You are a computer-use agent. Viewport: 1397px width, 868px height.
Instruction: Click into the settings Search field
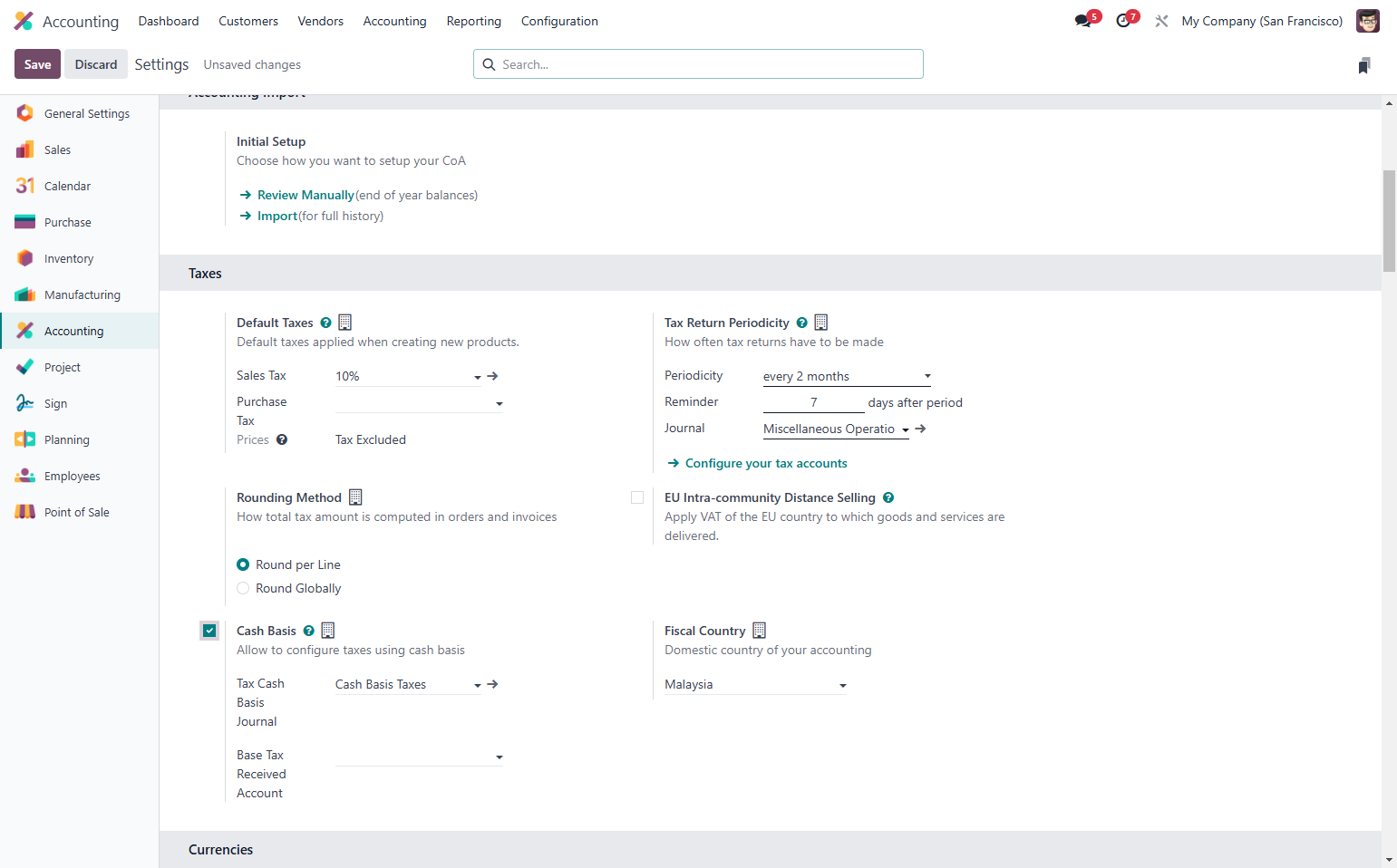698,64
